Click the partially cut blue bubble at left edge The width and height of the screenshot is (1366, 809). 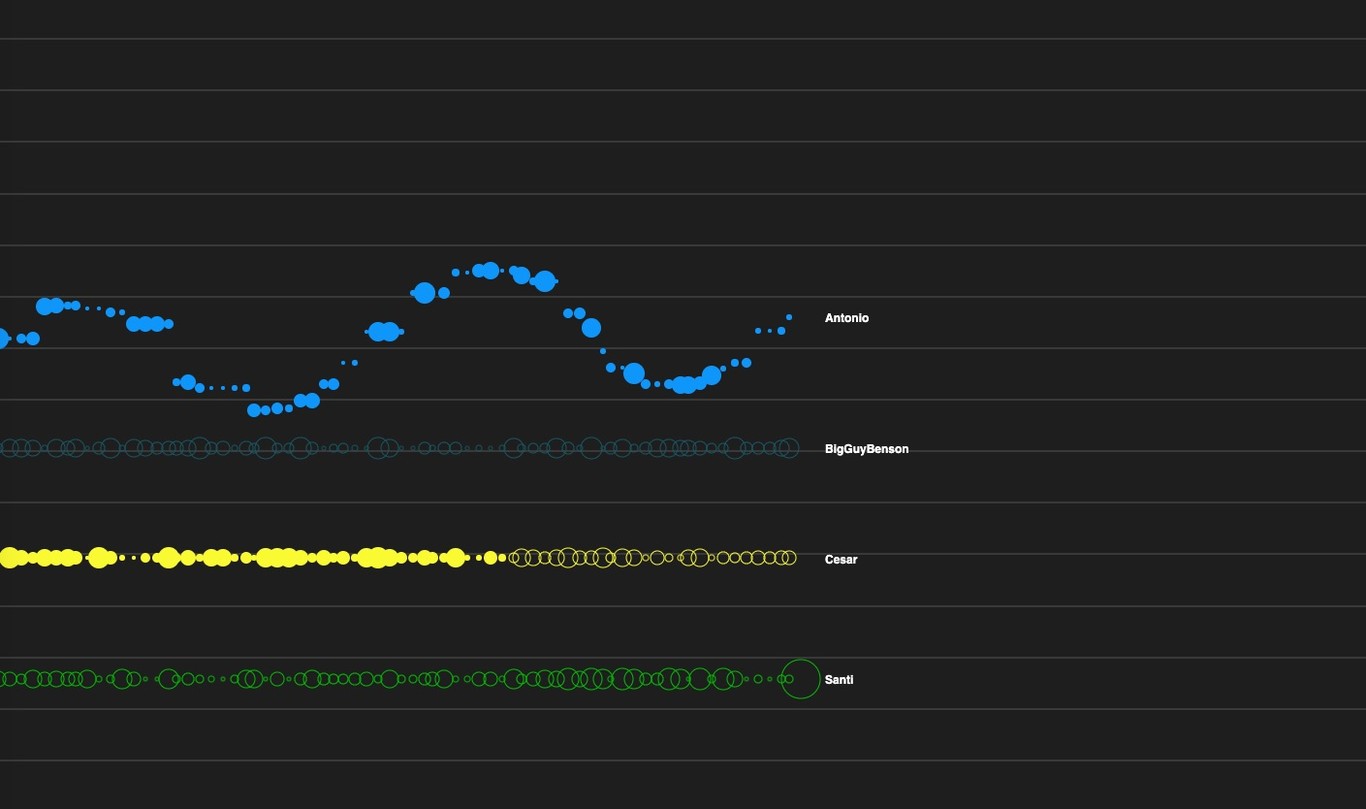2,338
